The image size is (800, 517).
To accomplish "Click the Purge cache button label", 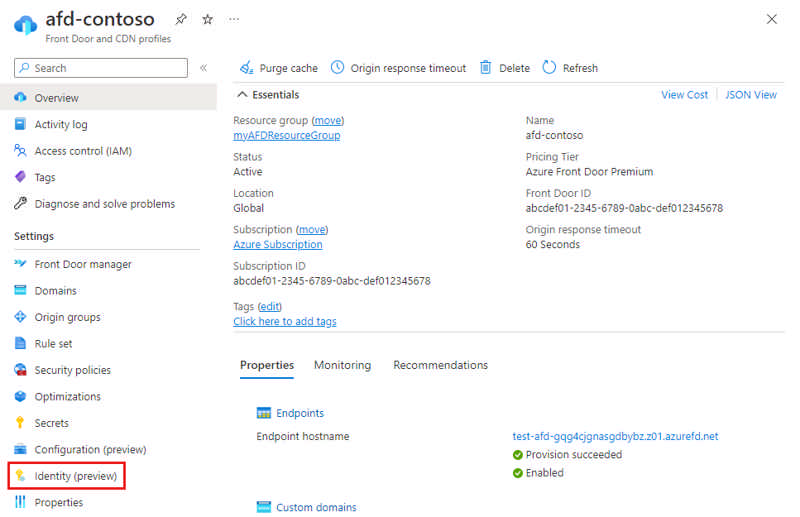I will click(288, 68).
